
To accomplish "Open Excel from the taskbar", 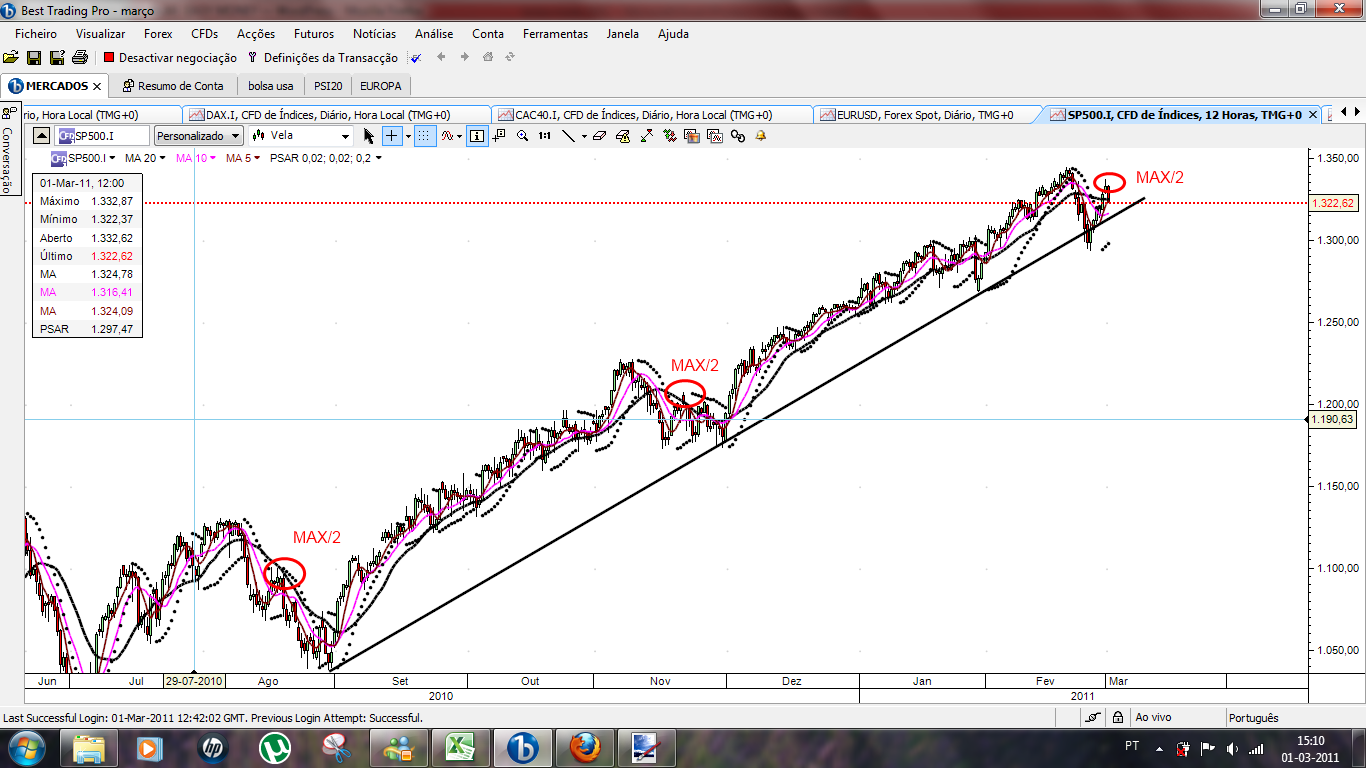I will tap(461, 747).
